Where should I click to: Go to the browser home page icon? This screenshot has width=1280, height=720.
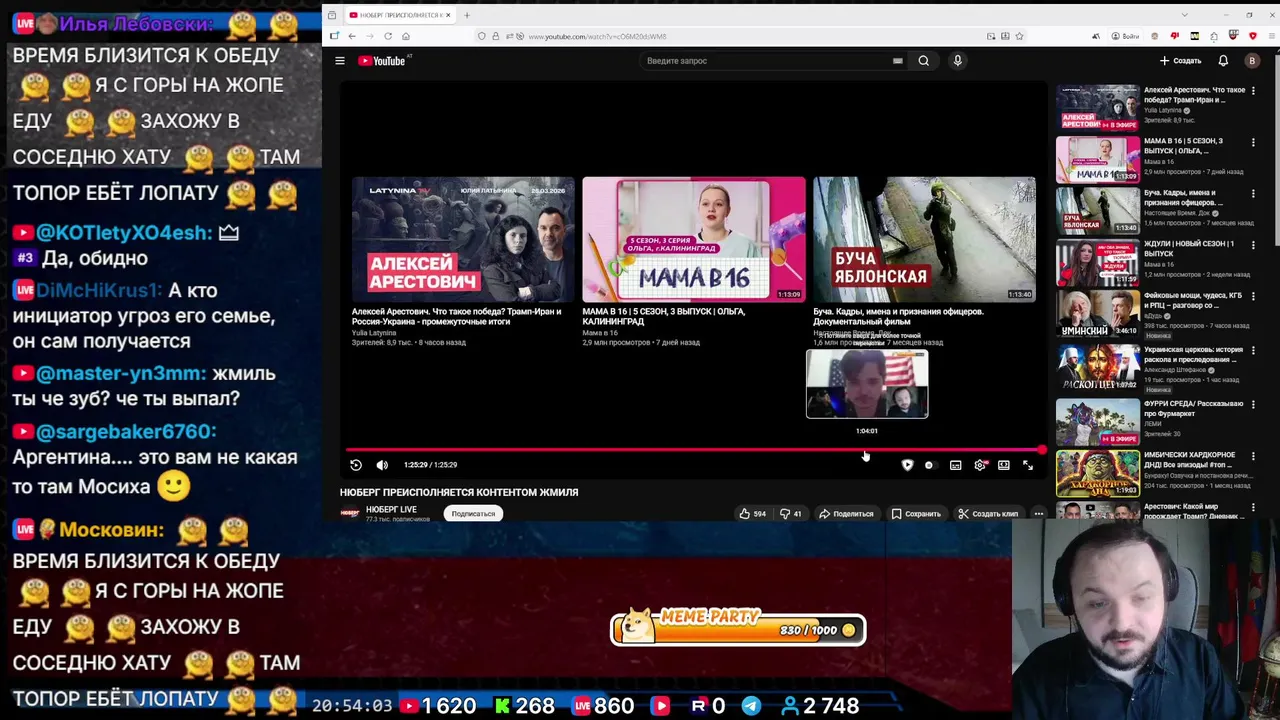[406, 36]
